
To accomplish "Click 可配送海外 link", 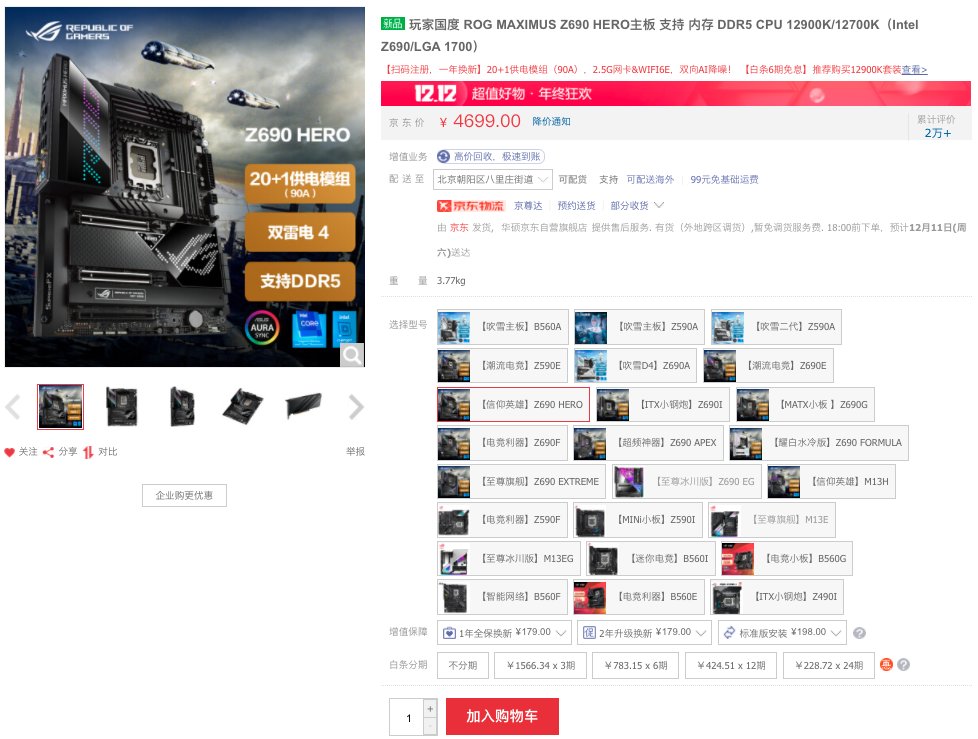I will click(x=650, y=180).
